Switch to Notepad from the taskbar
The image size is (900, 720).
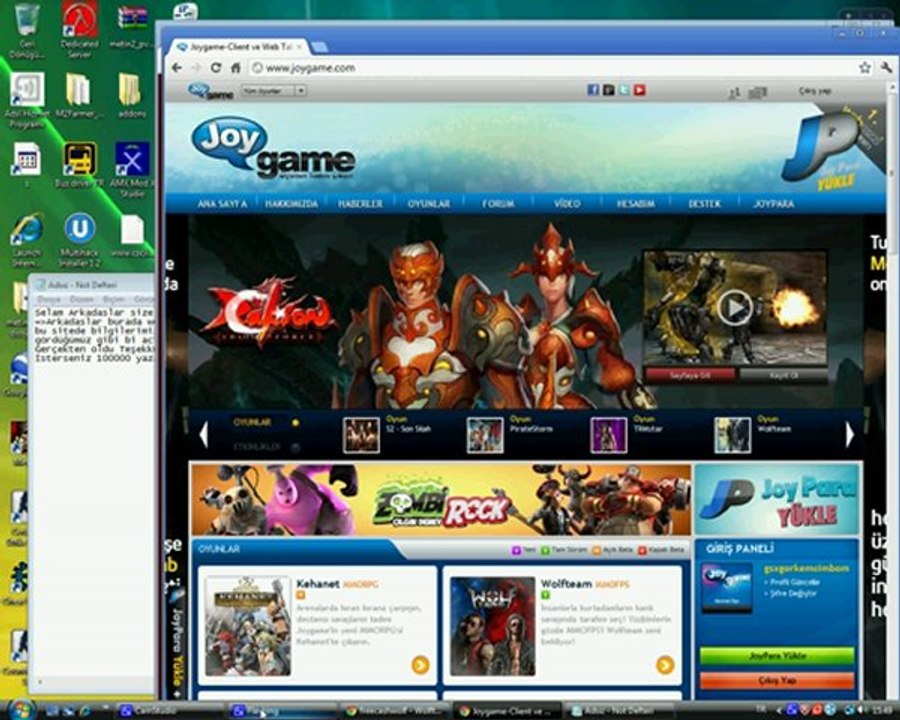619,711
